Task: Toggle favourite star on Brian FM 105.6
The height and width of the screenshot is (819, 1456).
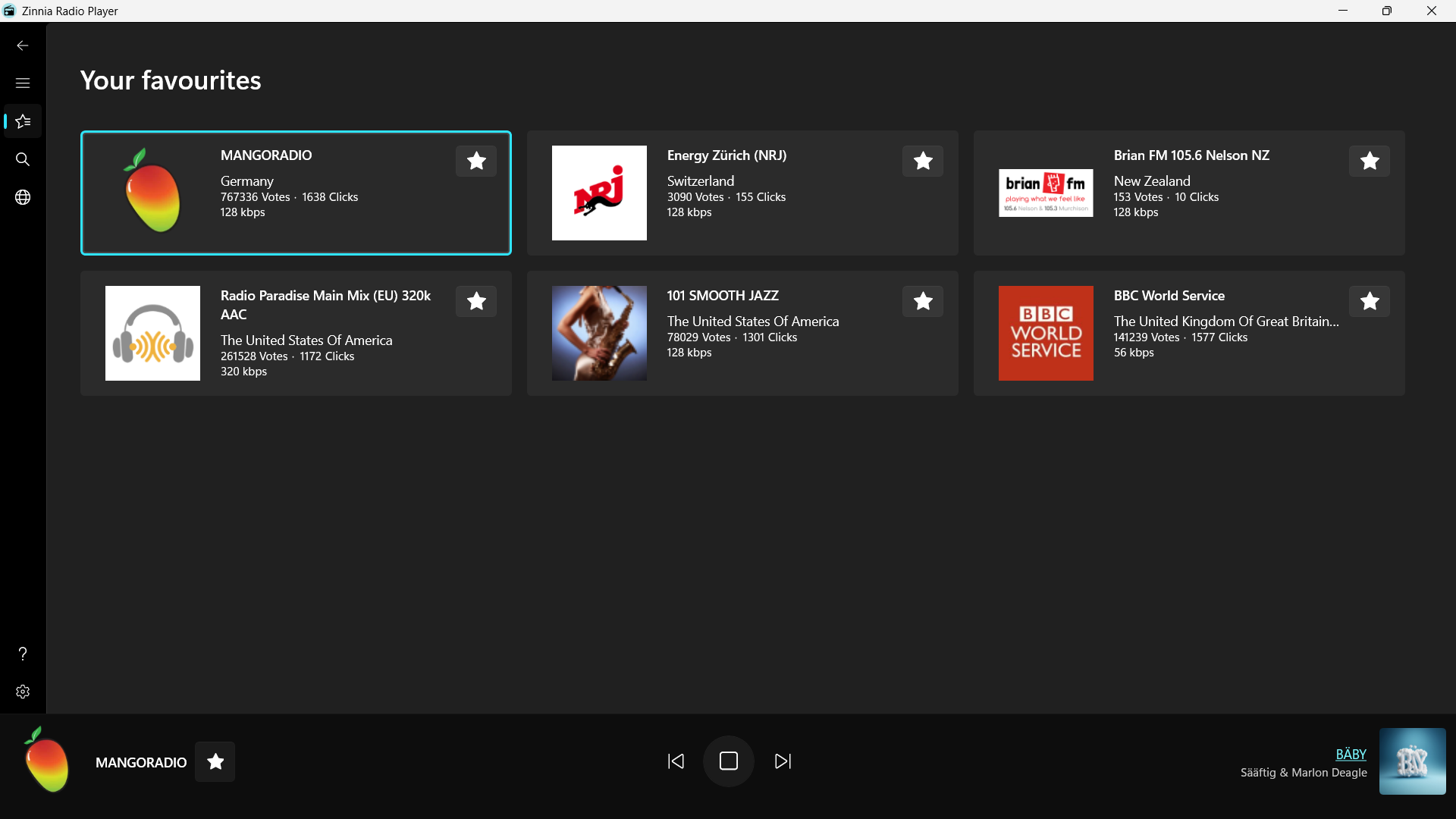Action: click(x=1370, y=161)
